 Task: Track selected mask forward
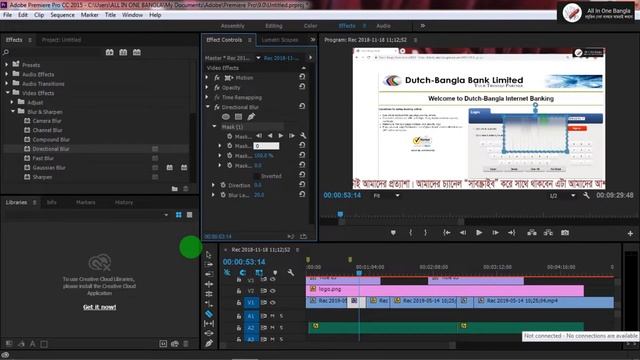click(281, 136)
